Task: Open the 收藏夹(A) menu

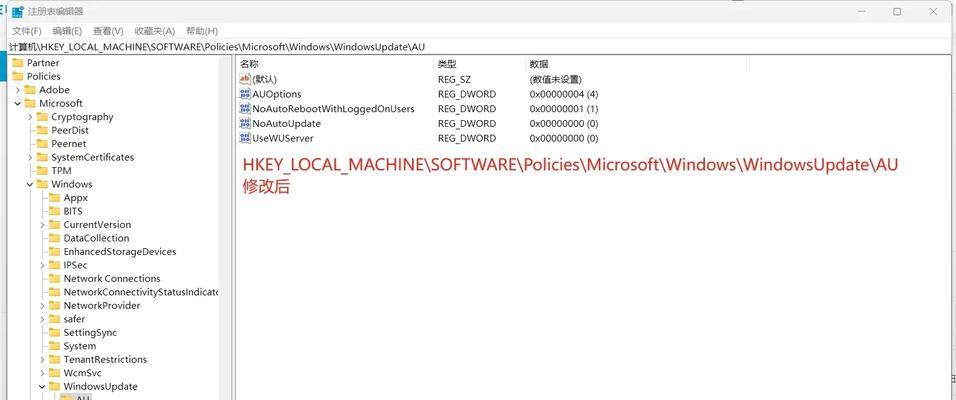Action: pyautogui.click(x=154, y=31)
